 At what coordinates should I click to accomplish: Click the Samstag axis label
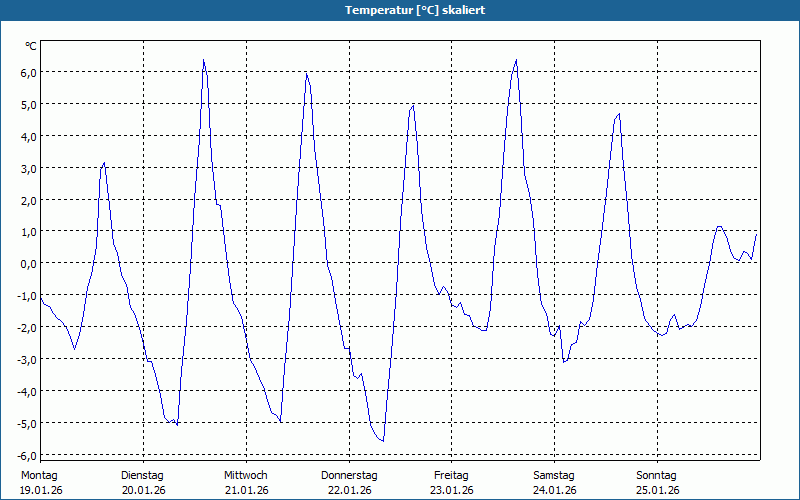[x=554, y=476]
